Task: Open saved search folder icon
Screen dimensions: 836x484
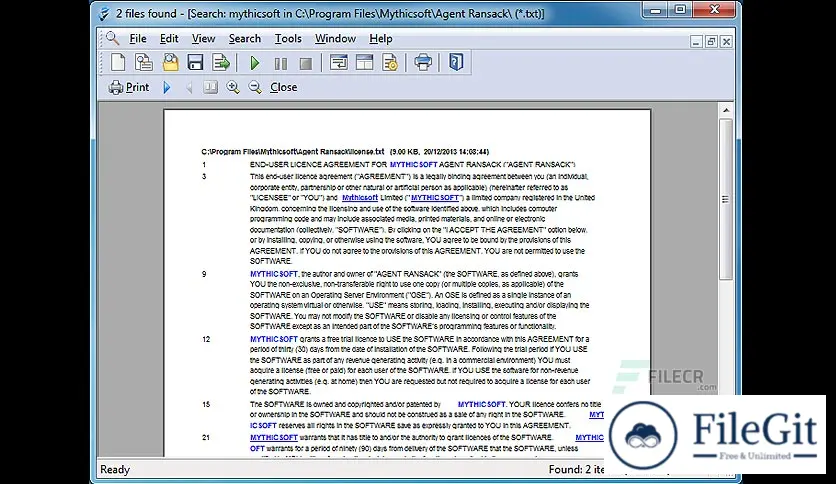Action: pyautogui.click(x=170, y=62)
